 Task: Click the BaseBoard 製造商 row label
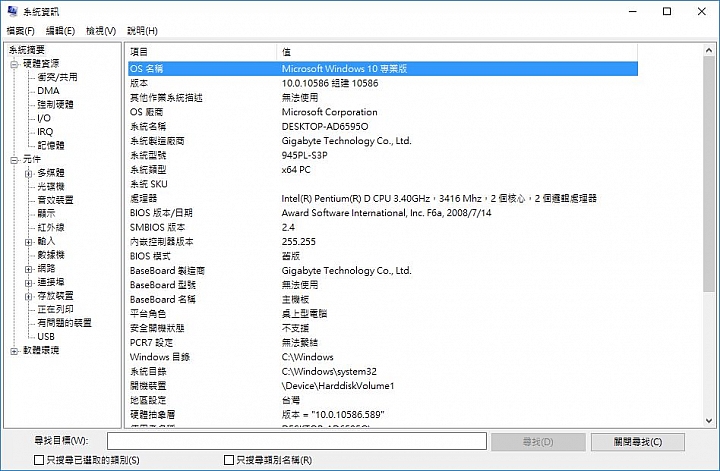pyautogui.click(x=167, y=271)
